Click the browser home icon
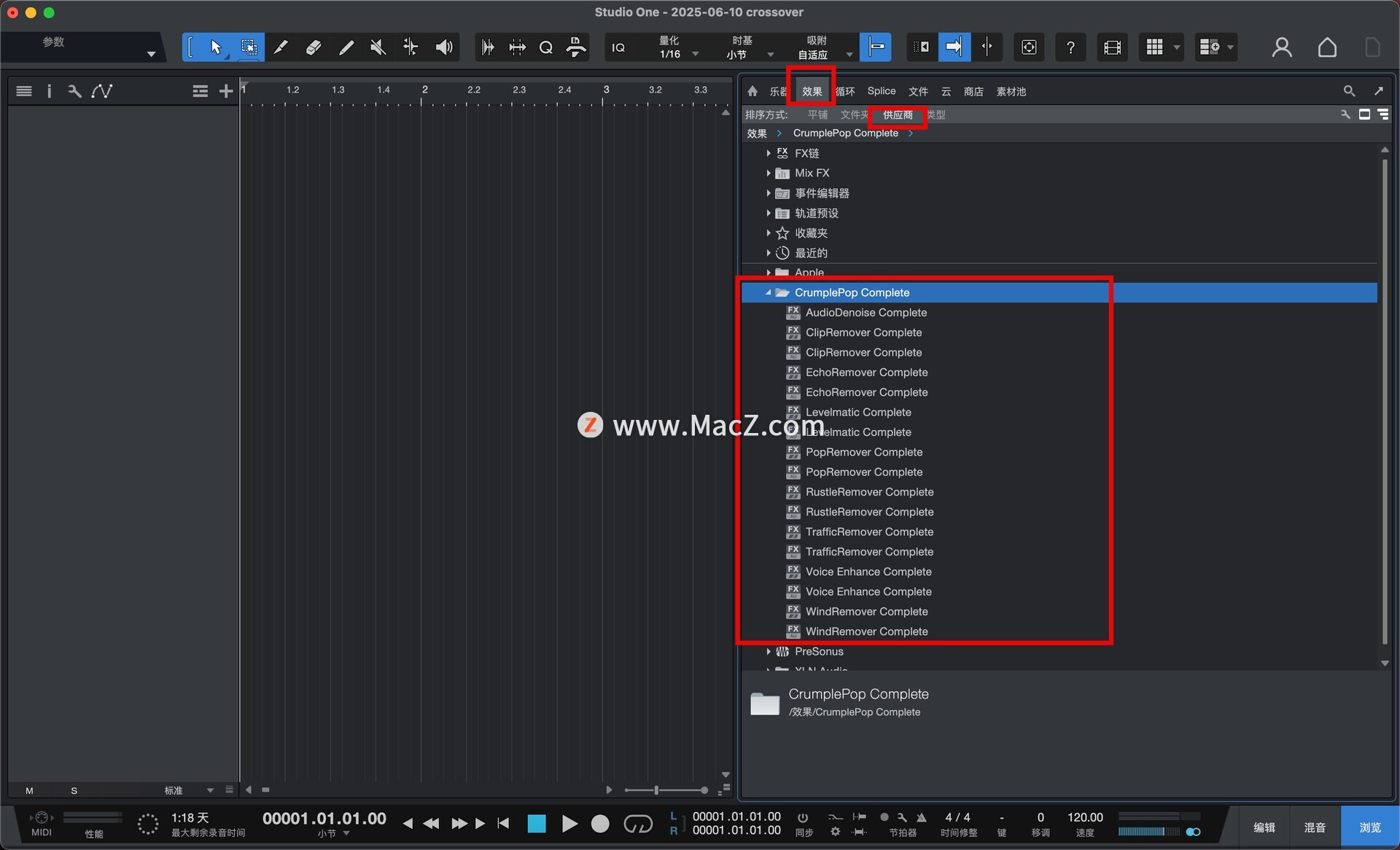This screenshot has width=1400, height=850. 752,91
